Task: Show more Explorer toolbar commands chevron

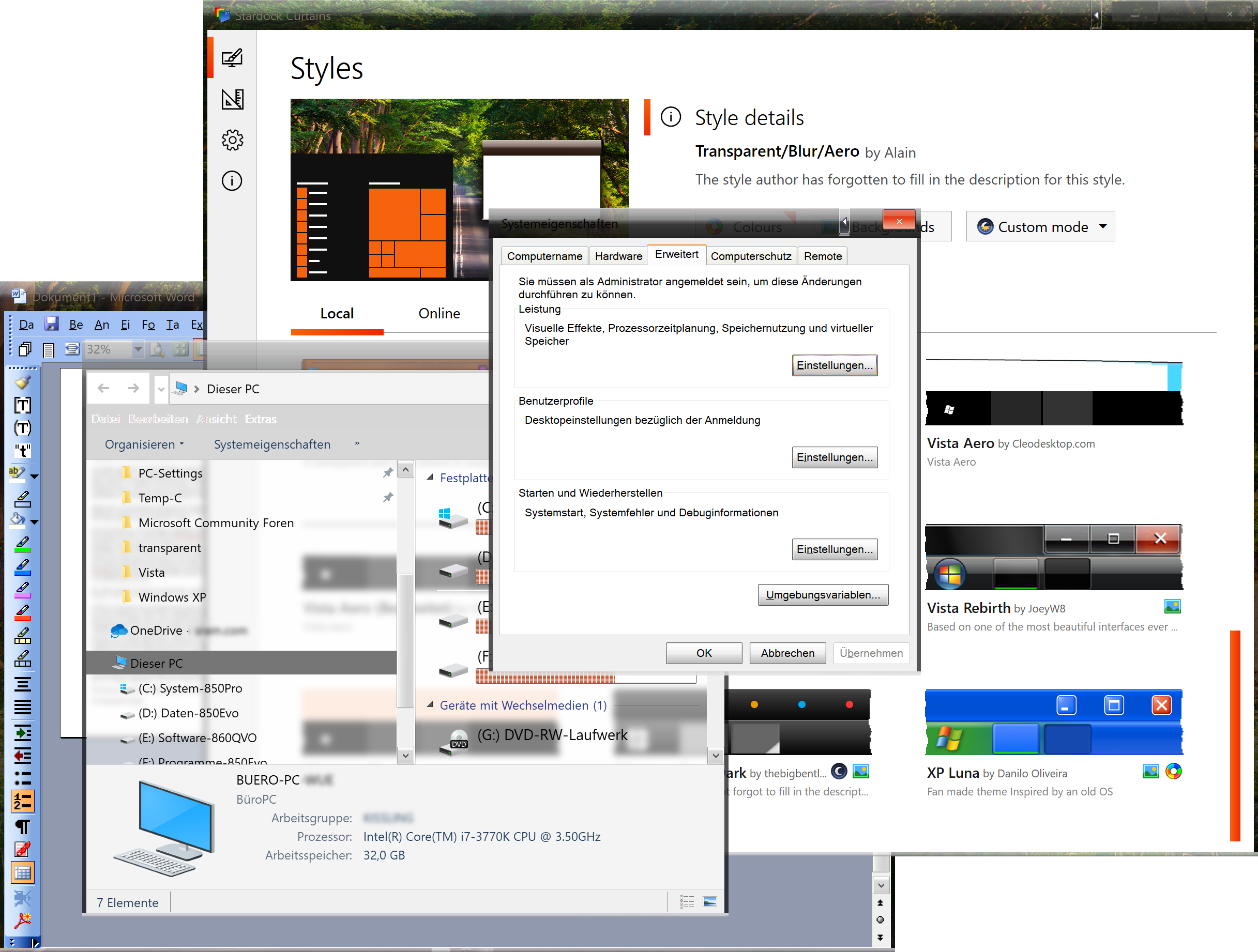Action: pyautogui.click(x=357, y=443)
